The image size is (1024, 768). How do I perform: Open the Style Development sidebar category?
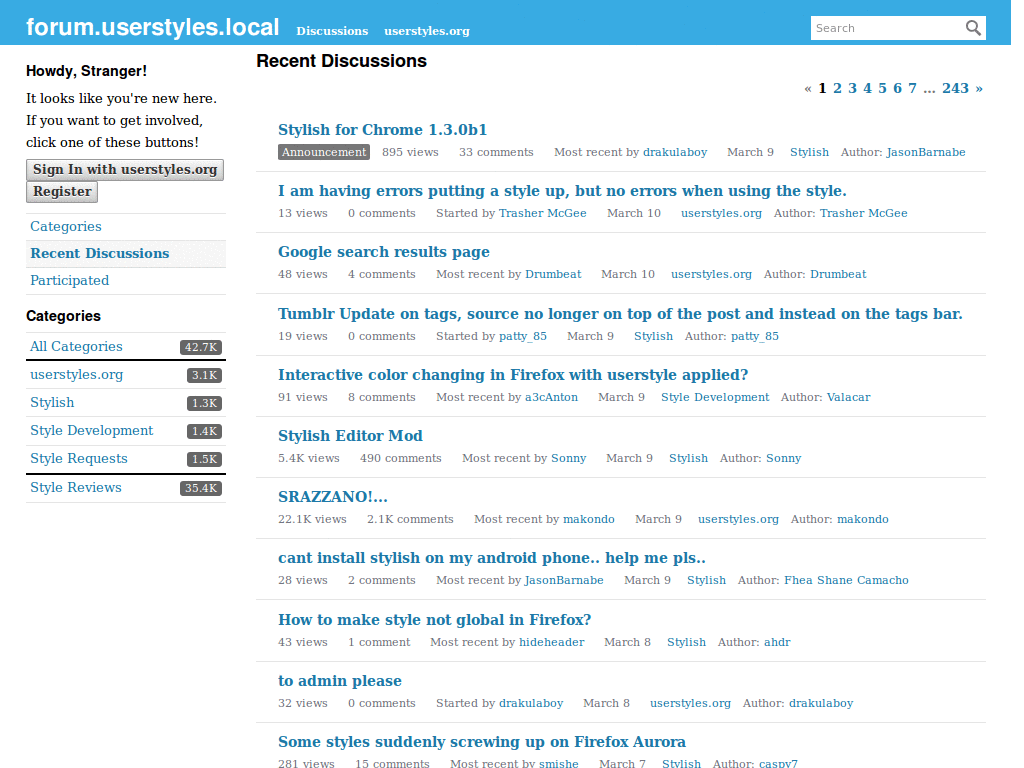pos(91,431)
